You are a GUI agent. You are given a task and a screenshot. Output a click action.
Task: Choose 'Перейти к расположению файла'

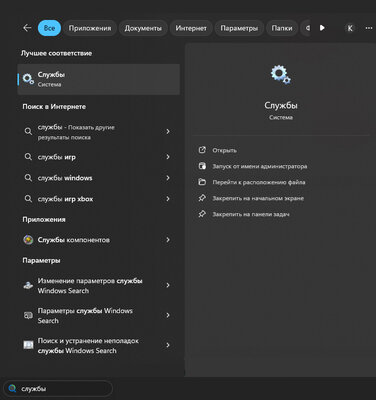pos(259,182)
